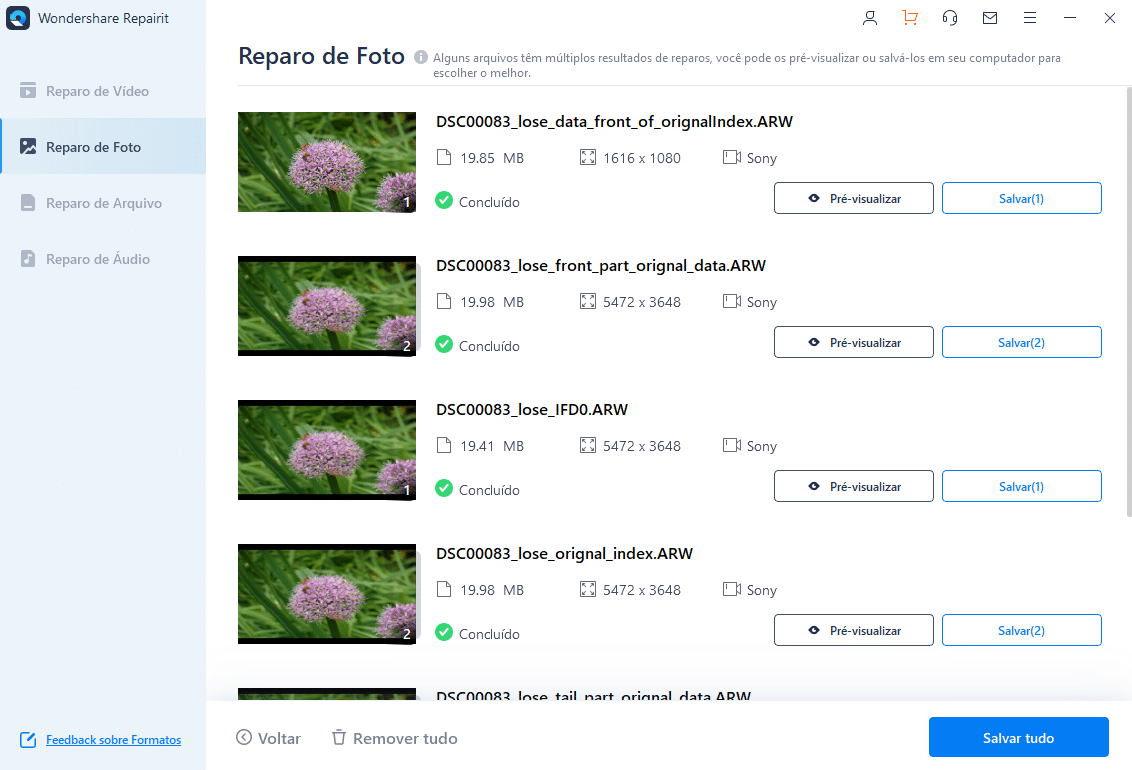This screenshot has width=1132, height=770.
Task: Select Reparo de Arquivo in sidebar
Action: tap(103, 203)
